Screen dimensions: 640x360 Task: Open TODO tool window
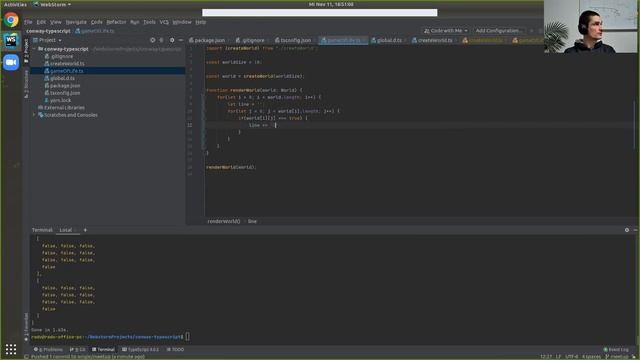pyautogui.click(x=175, y=349)
